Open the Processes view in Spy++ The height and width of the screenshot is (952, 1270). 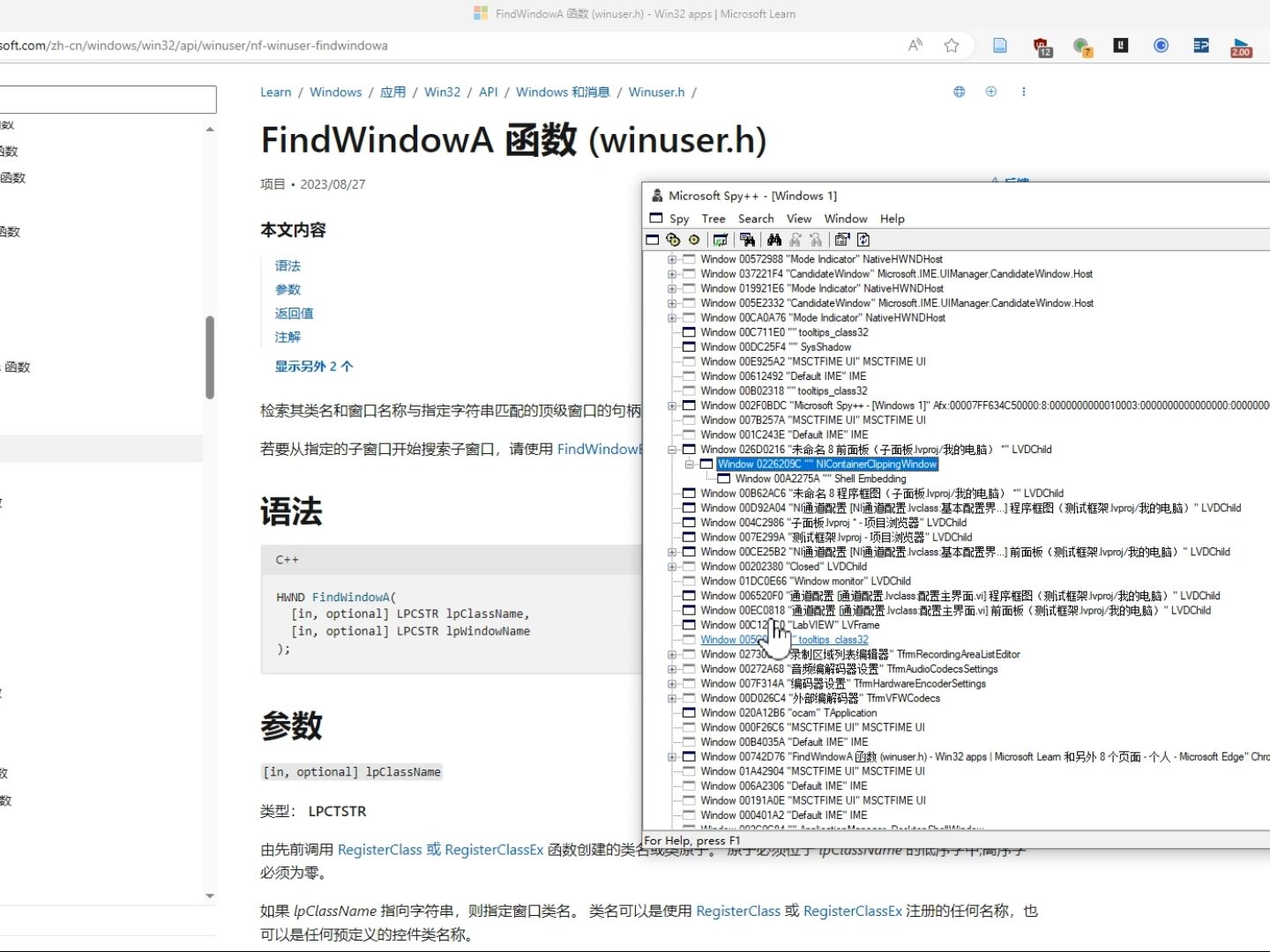(x=673, y=239)
